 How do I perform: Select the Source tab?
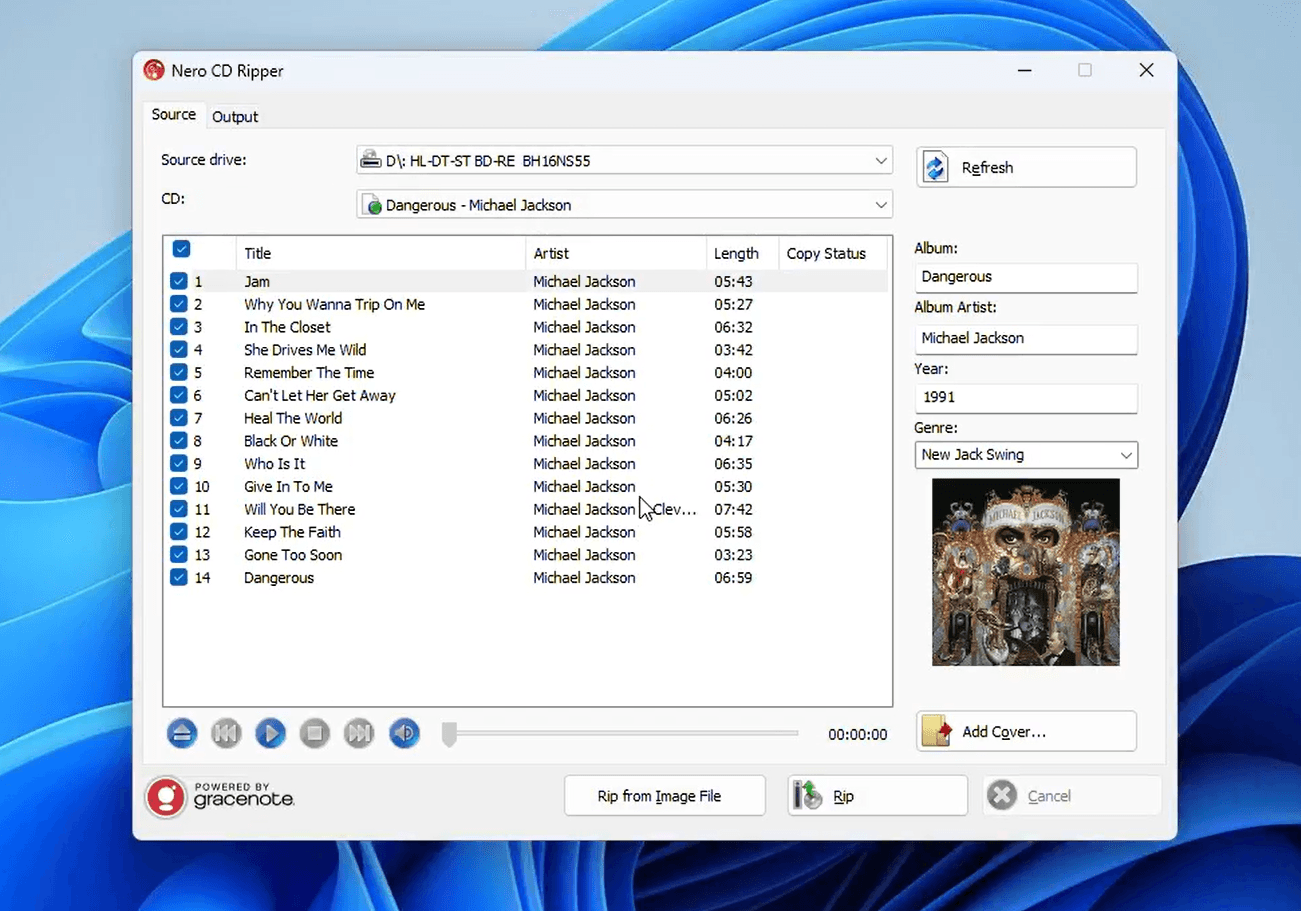(173, 115)
